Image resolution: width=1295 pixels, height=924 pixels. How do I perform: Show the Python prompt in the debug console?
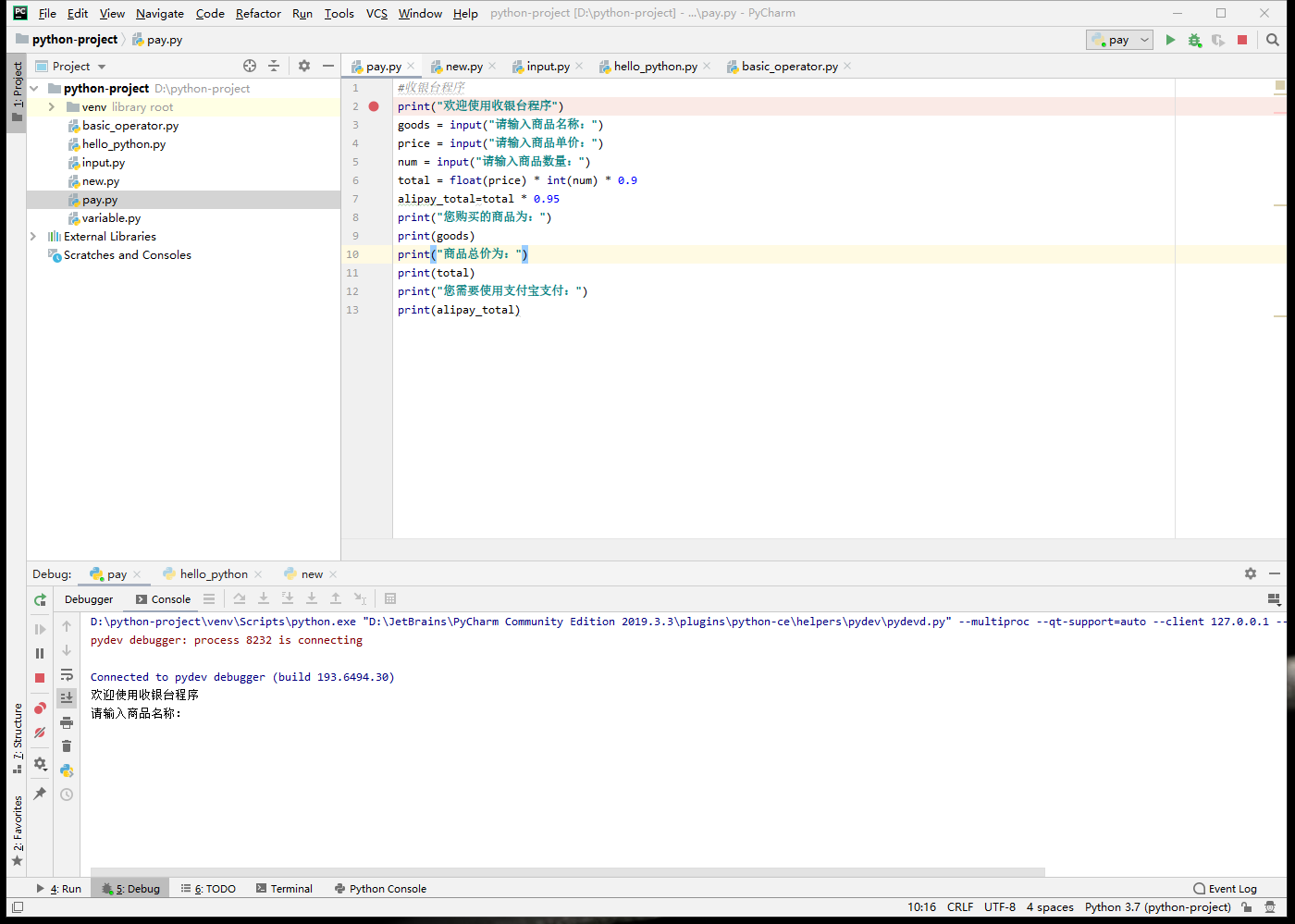[x=67, y=770]
